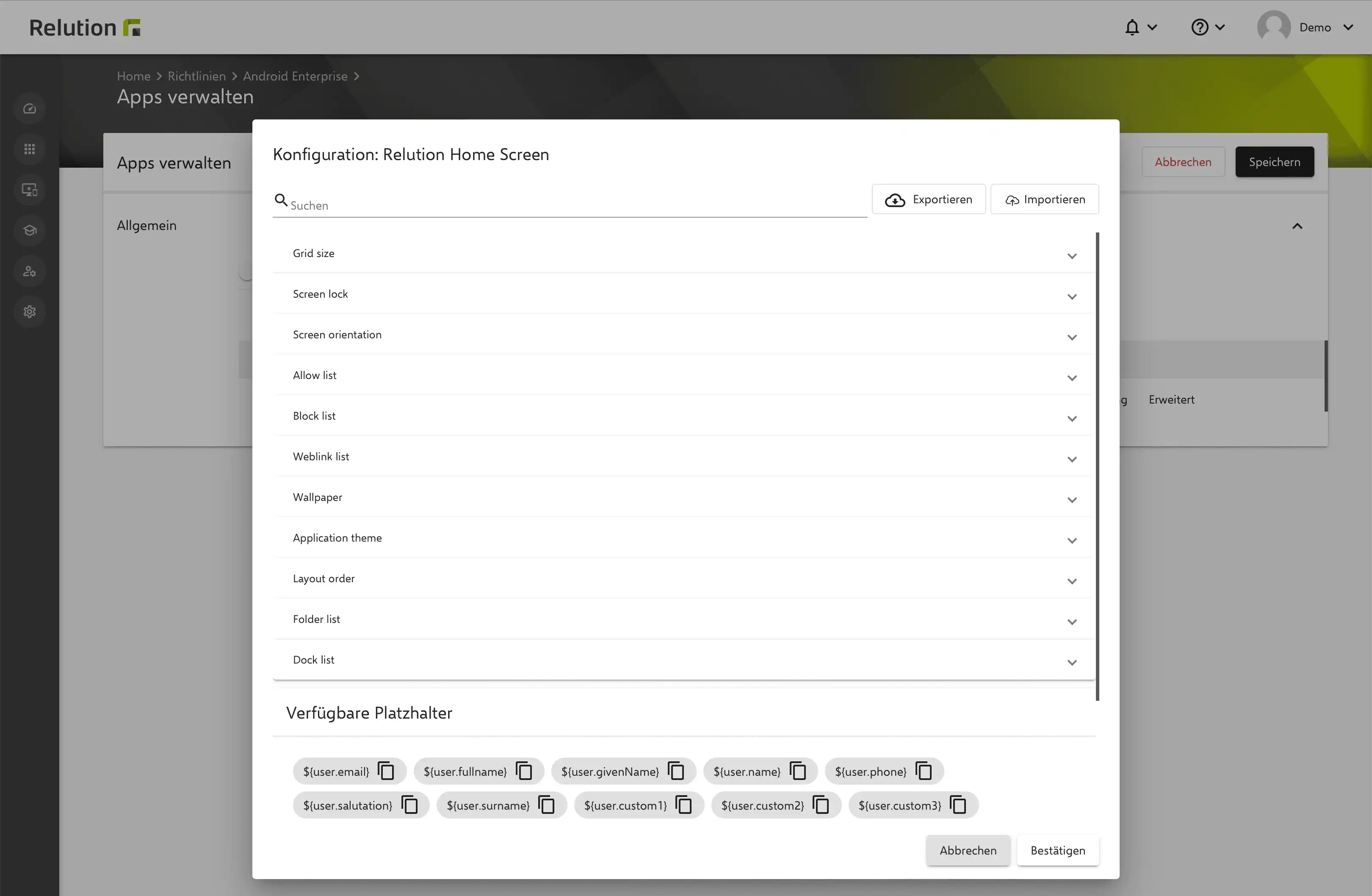Expand the Weblink list section
The image size is (1372, 896).
pyautogui.click(x=684, y=456)
